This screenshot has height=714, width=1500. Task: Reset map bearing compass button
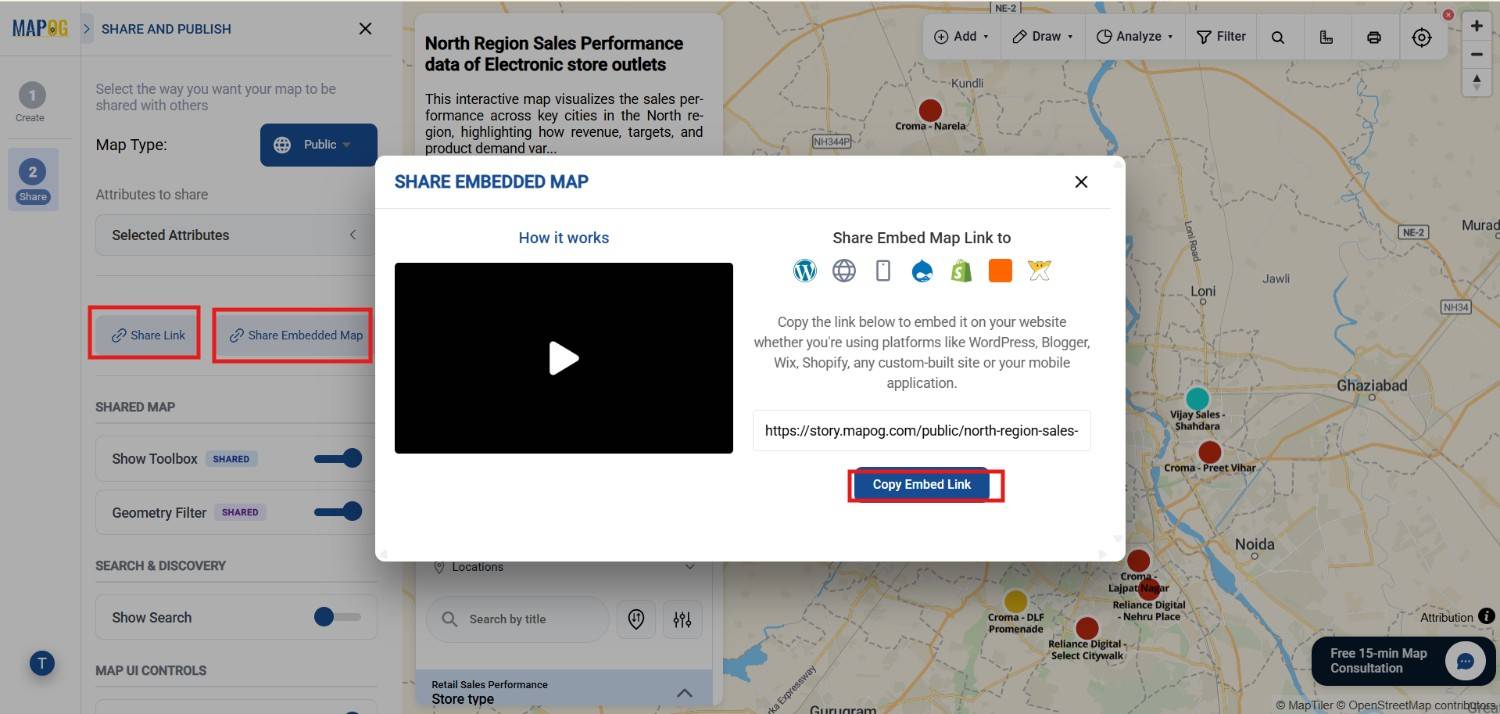click(x=1477, y=82)
